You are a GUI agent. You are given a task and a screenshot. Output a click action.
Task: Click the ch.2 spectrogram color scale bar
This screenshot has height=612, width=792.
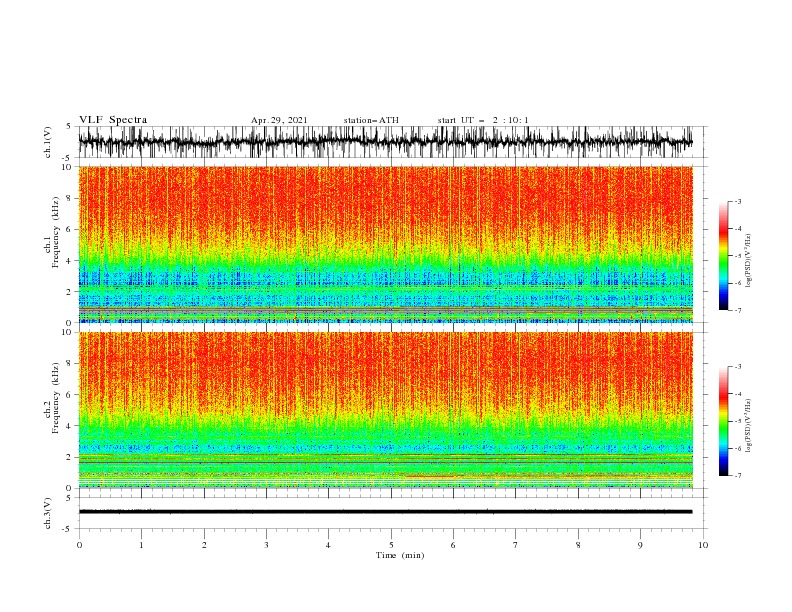[723, 421]
